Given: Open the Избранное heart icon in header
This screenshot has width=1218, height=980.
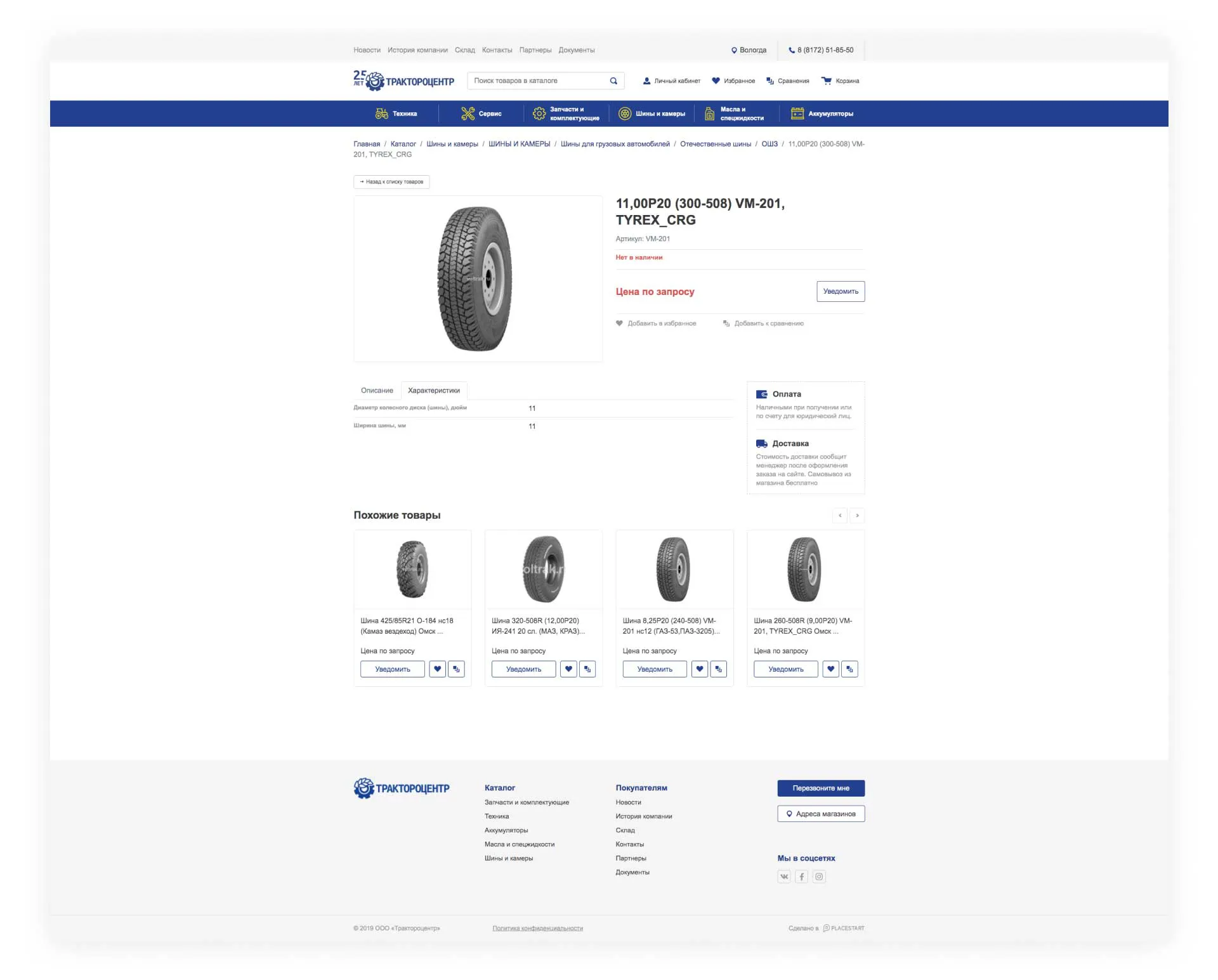Looking at the screenshot, I should click(x=716, y=81).
